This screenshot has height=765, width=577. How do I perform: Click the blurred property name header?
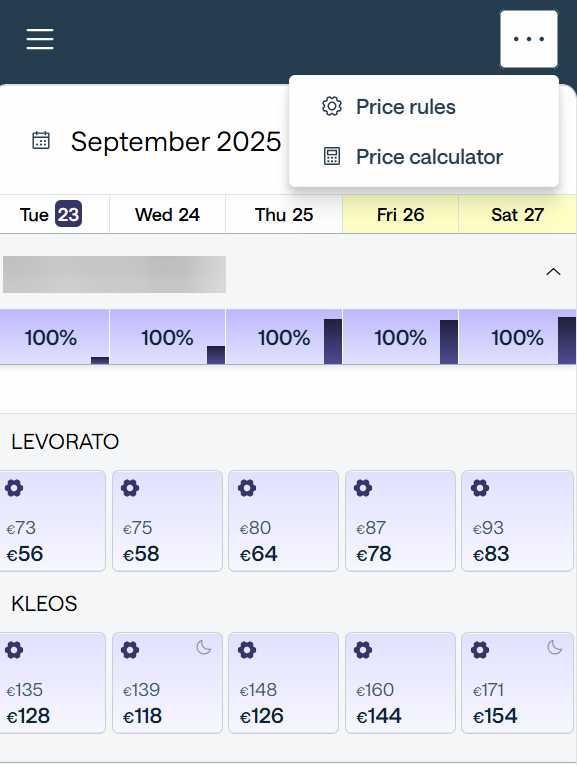click(x=115, y=274)
